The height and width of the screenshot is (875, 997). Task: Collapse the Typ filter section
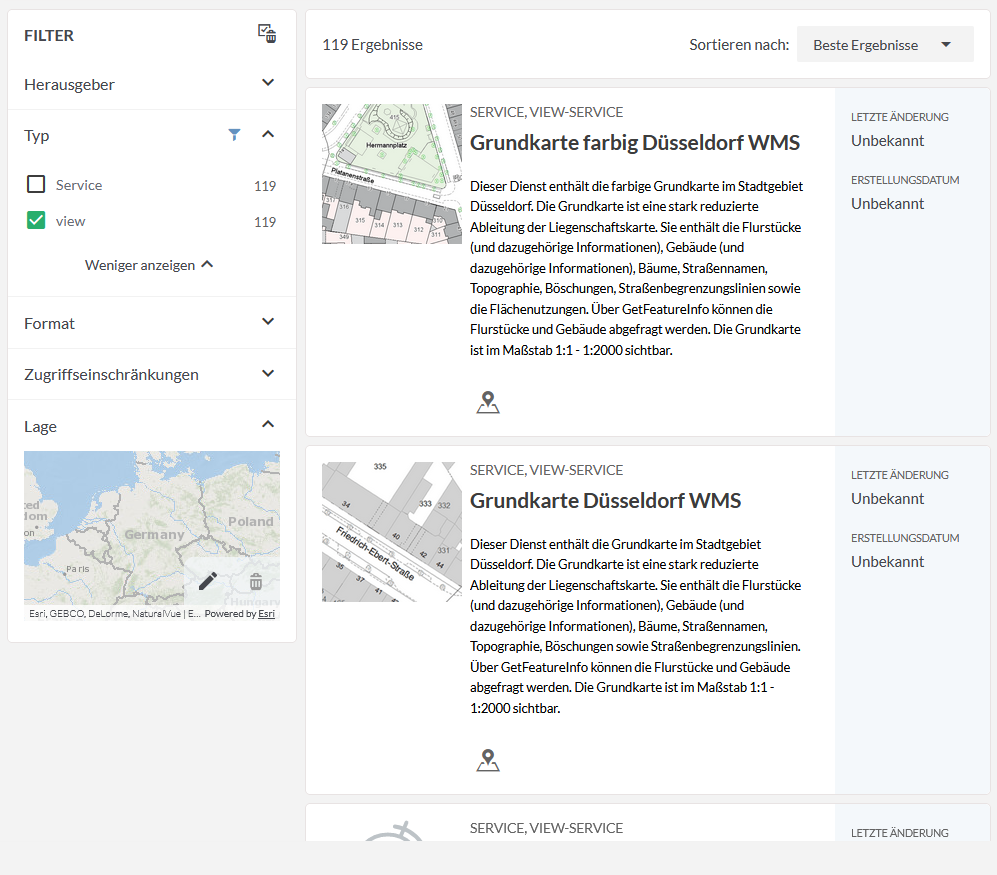(x=267, y=134)
